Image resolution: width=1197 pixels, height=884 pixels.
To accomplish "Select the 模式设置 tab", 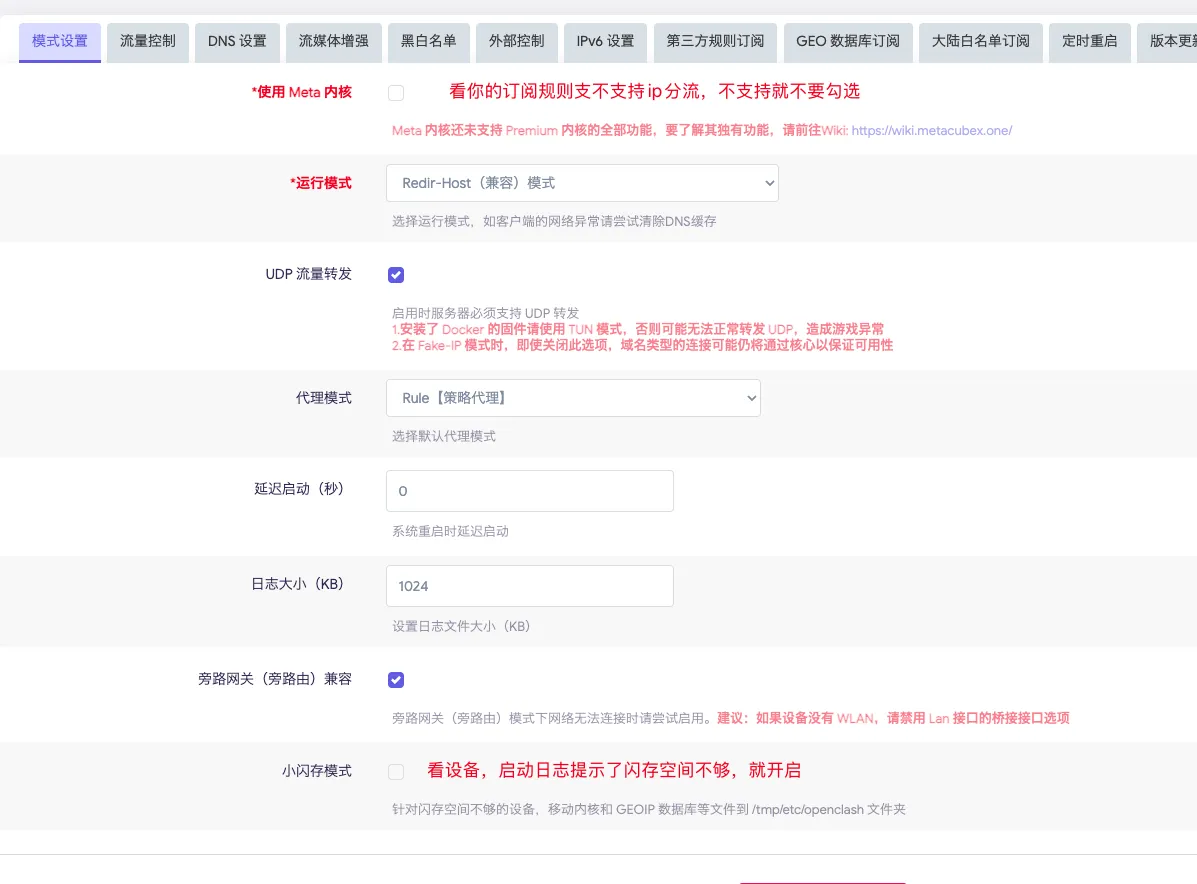I will coord(60,42).
